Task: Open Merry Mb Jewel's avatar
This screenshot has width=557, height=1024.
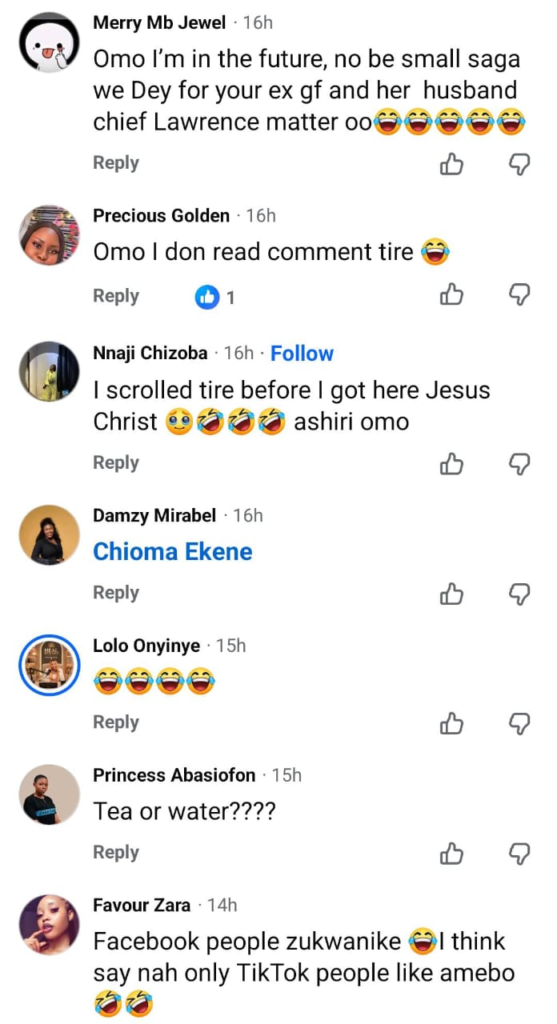Action: click(x=49, y=42)
